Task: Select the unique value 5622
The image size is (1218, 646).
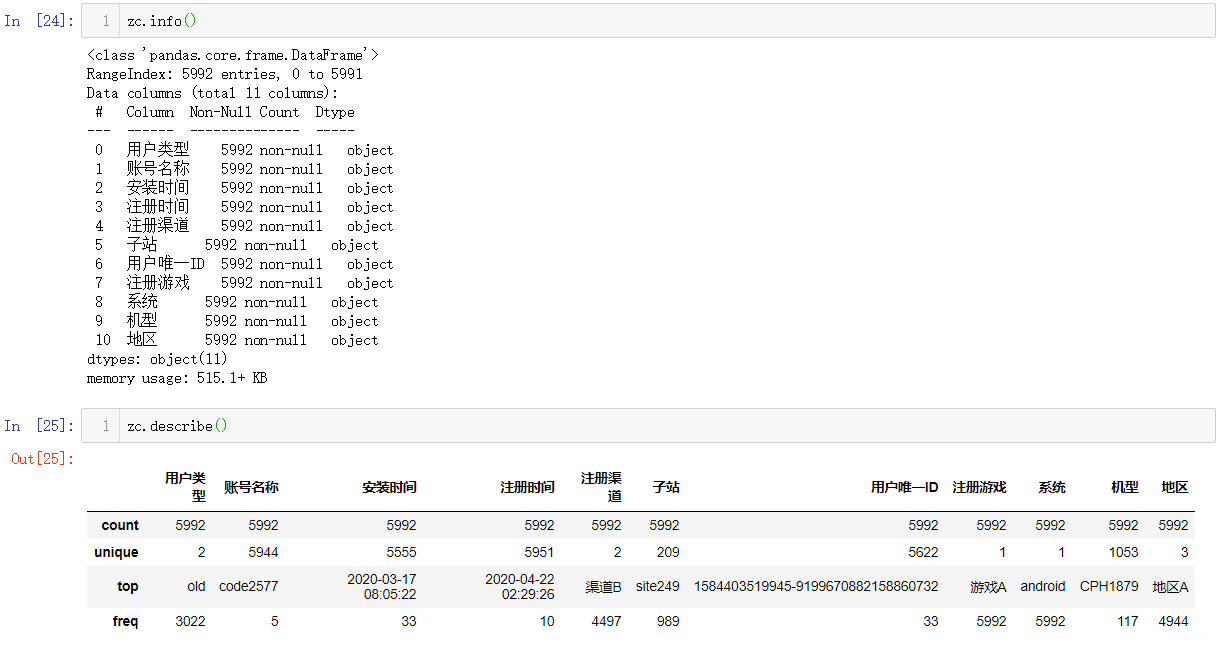Action: pyautogui.click(x=923, y=552)
